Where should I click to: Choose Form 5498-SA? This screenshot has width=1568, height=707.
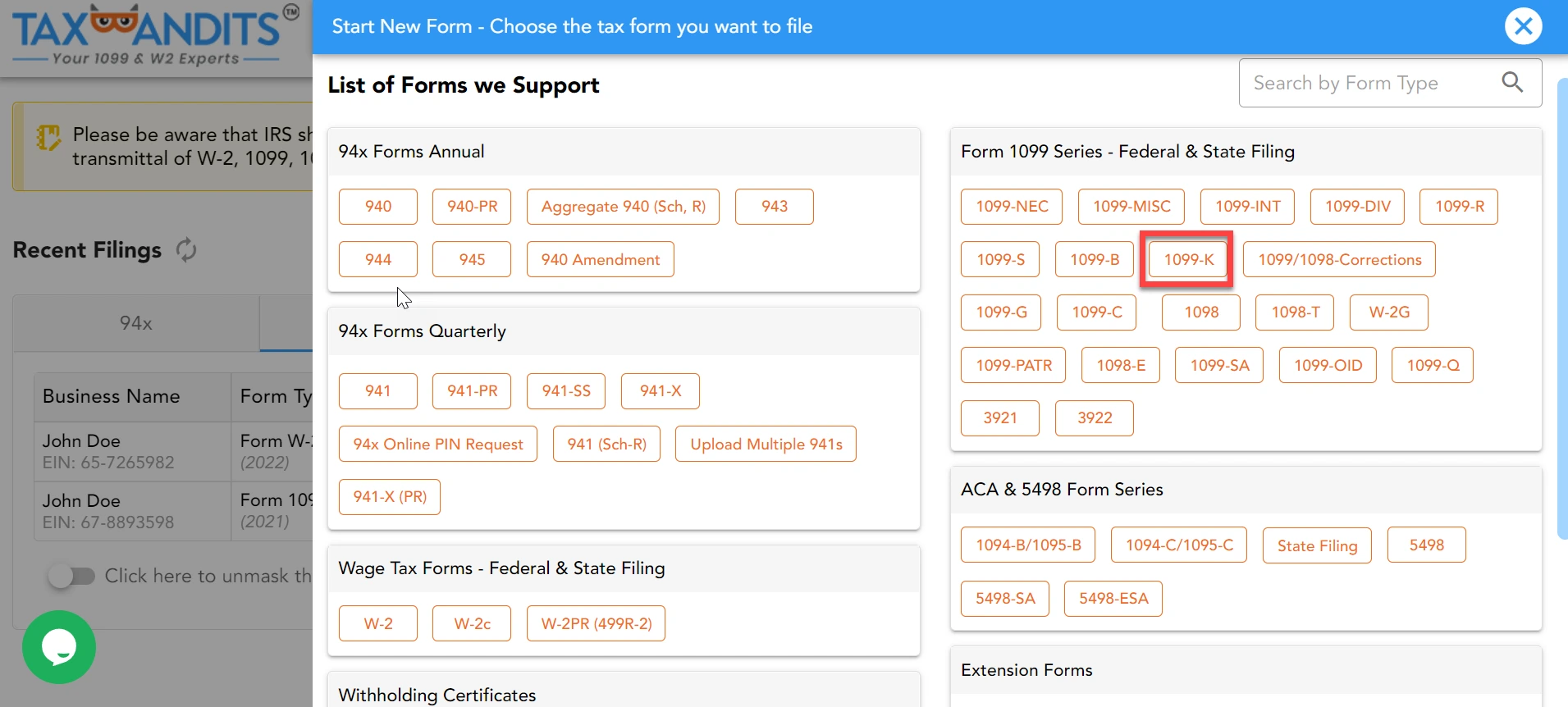[x=1005, y=598]
